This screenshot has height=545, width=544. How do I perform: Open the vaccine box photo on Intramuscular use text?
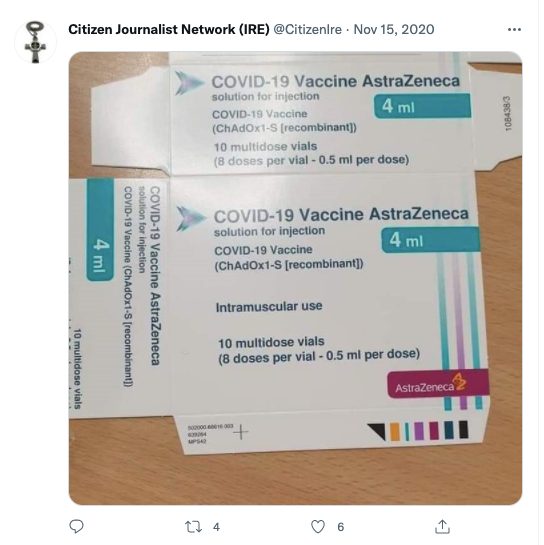269,307
